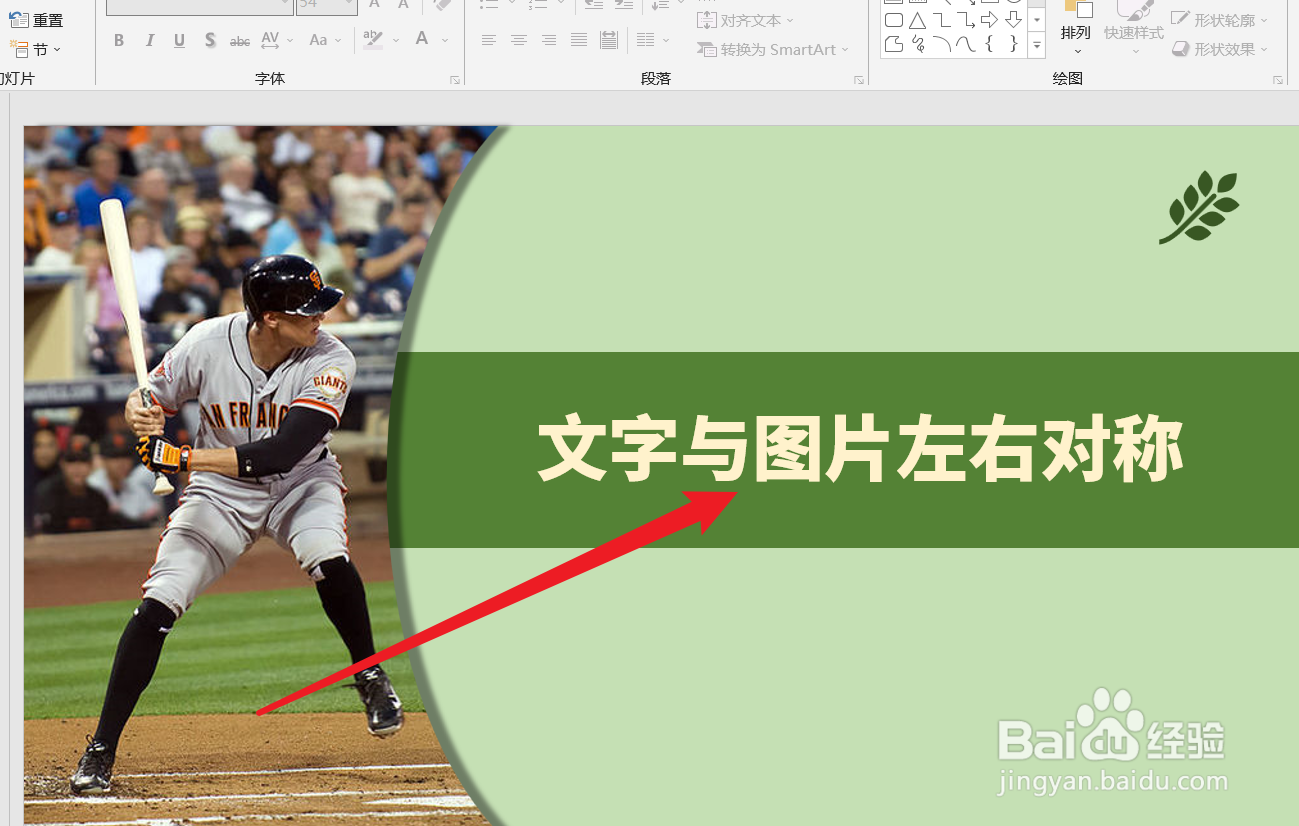Select the freeform shape tool
This screenshot has width=1299, height=826.
point(894,44)
